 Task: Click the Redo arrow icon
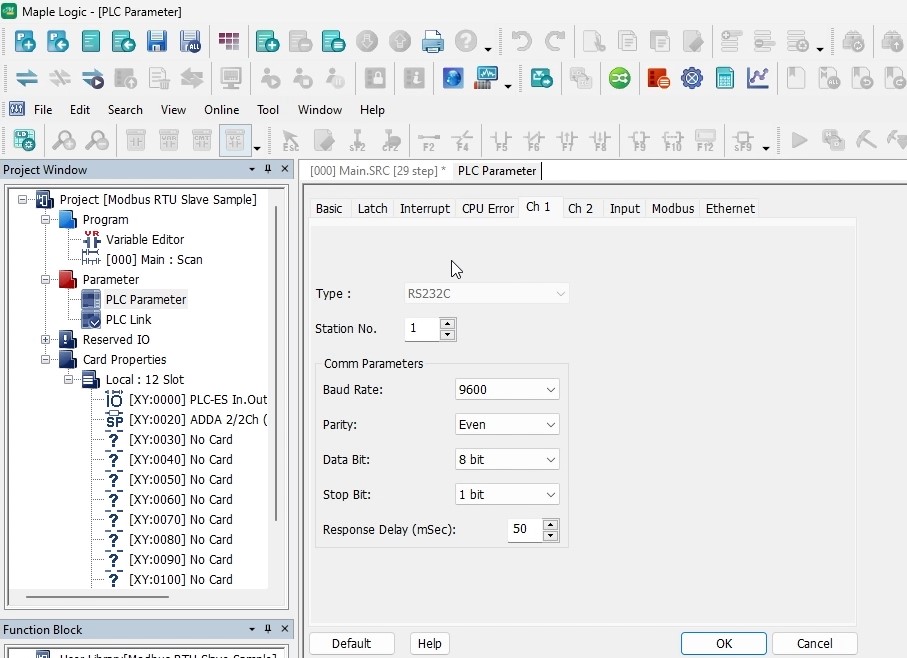[555, 42]
